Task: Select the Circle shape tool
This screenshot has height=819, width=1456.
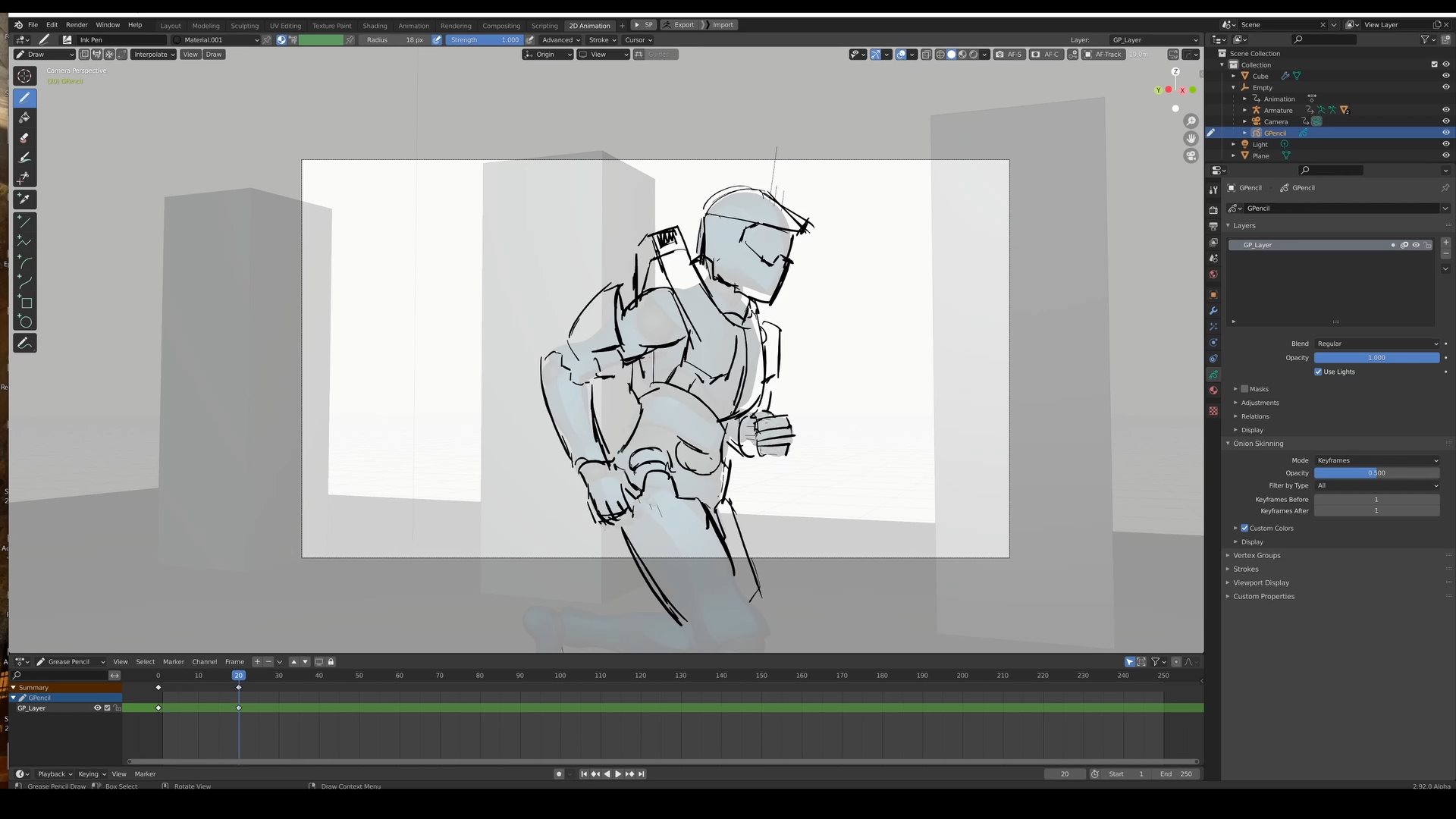Action: click(24, 322)
